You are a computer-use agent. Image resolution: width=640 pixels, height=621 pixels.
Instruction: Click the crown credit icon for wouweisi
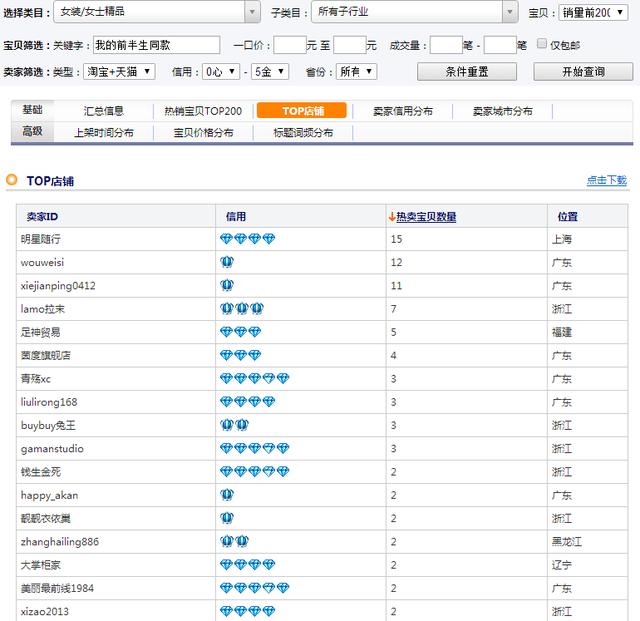coord(227,262)
